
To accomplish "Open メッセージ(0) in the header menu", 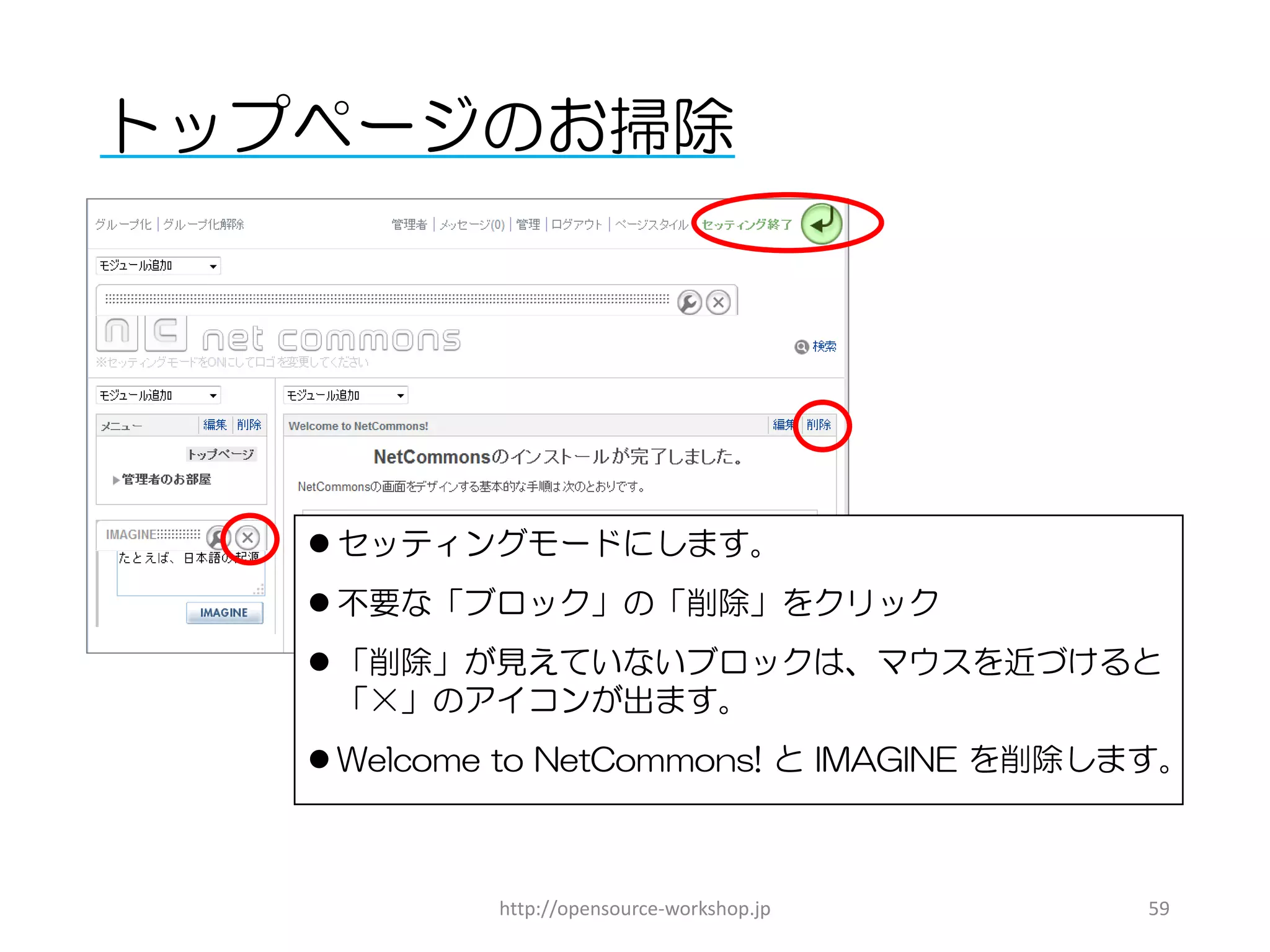I will tap(472, 224).
